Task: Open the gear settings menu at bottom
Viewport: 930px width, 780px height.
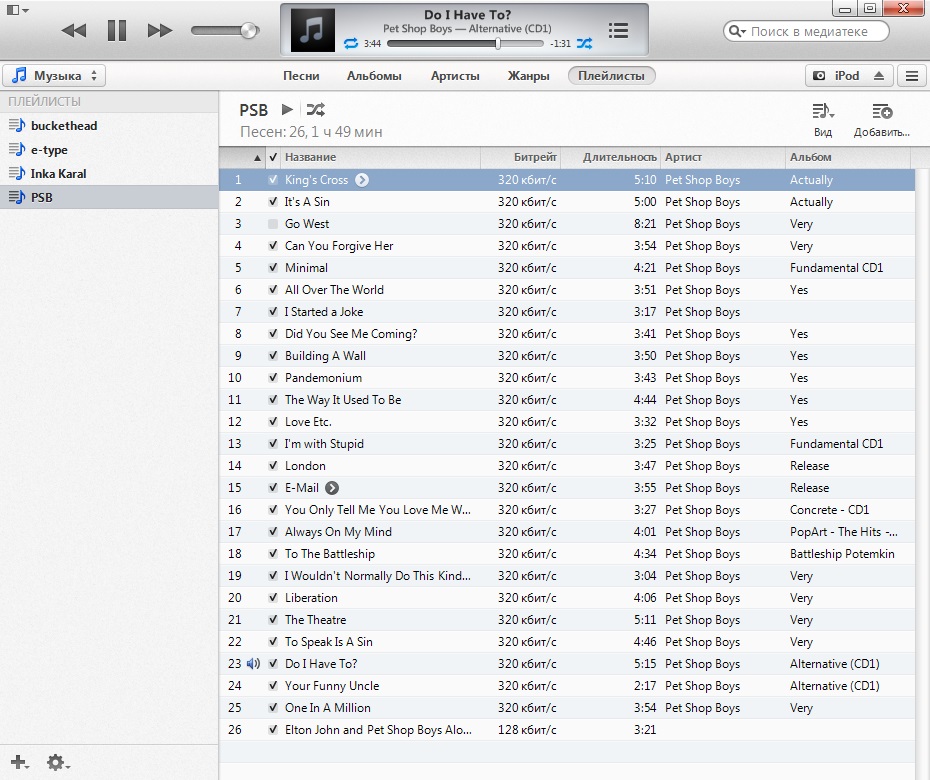Action: pos(58,762)
